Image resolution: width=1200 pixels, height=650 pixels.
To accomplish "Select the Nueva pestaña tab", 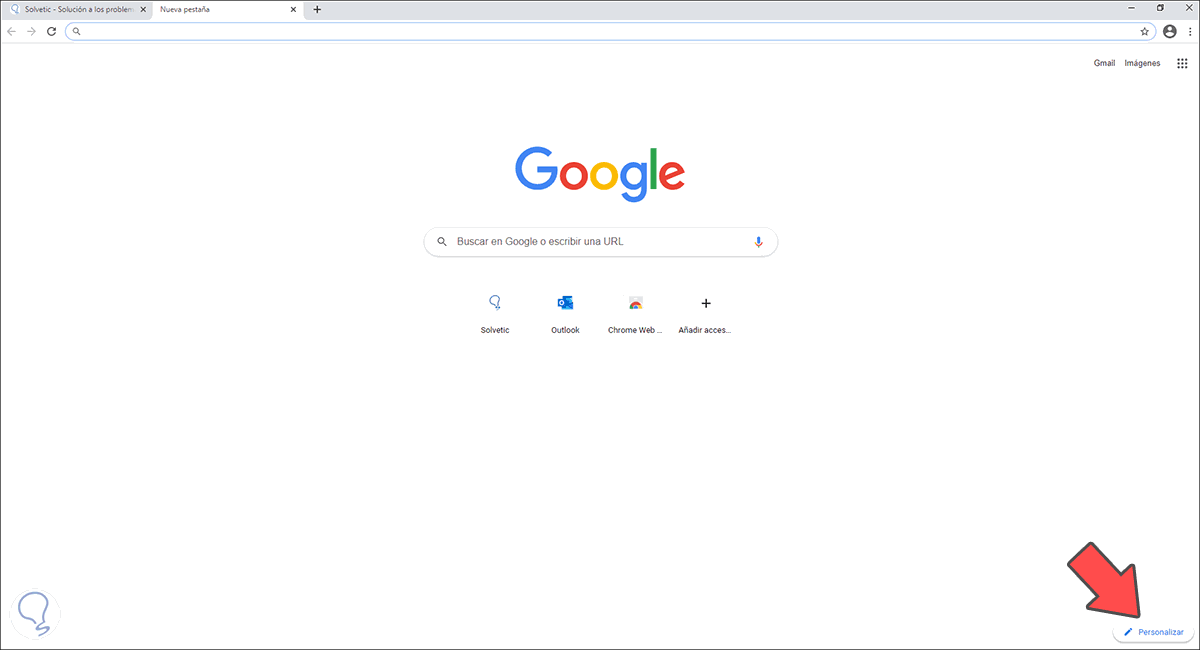I will [x=230, y=9].
